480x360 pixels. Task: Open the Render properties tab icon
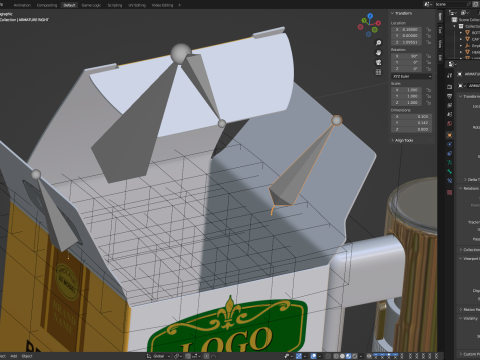pyautogui.click(x=450, y=87)
